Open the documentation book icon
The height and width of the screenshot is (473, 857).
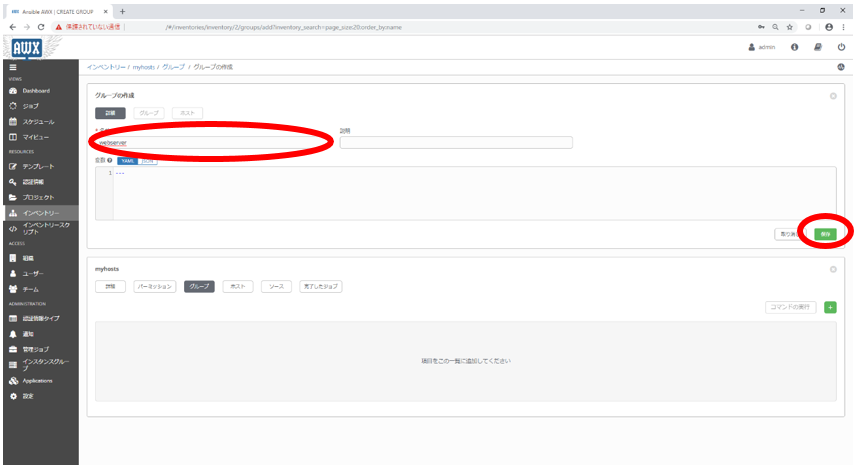(818, 47)
